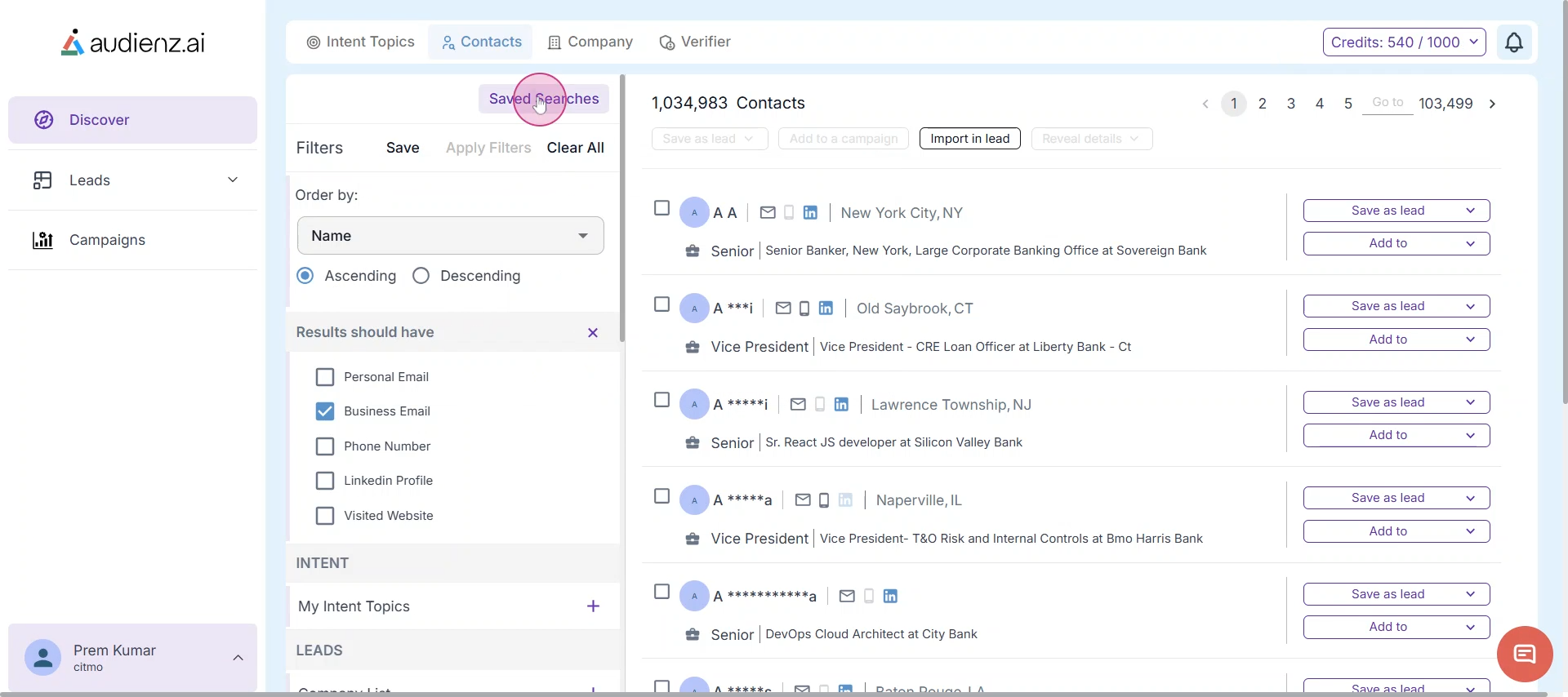Click the phone icon for Naperville contact
This screenshot has height=697, width=1568.
[824, 500]
